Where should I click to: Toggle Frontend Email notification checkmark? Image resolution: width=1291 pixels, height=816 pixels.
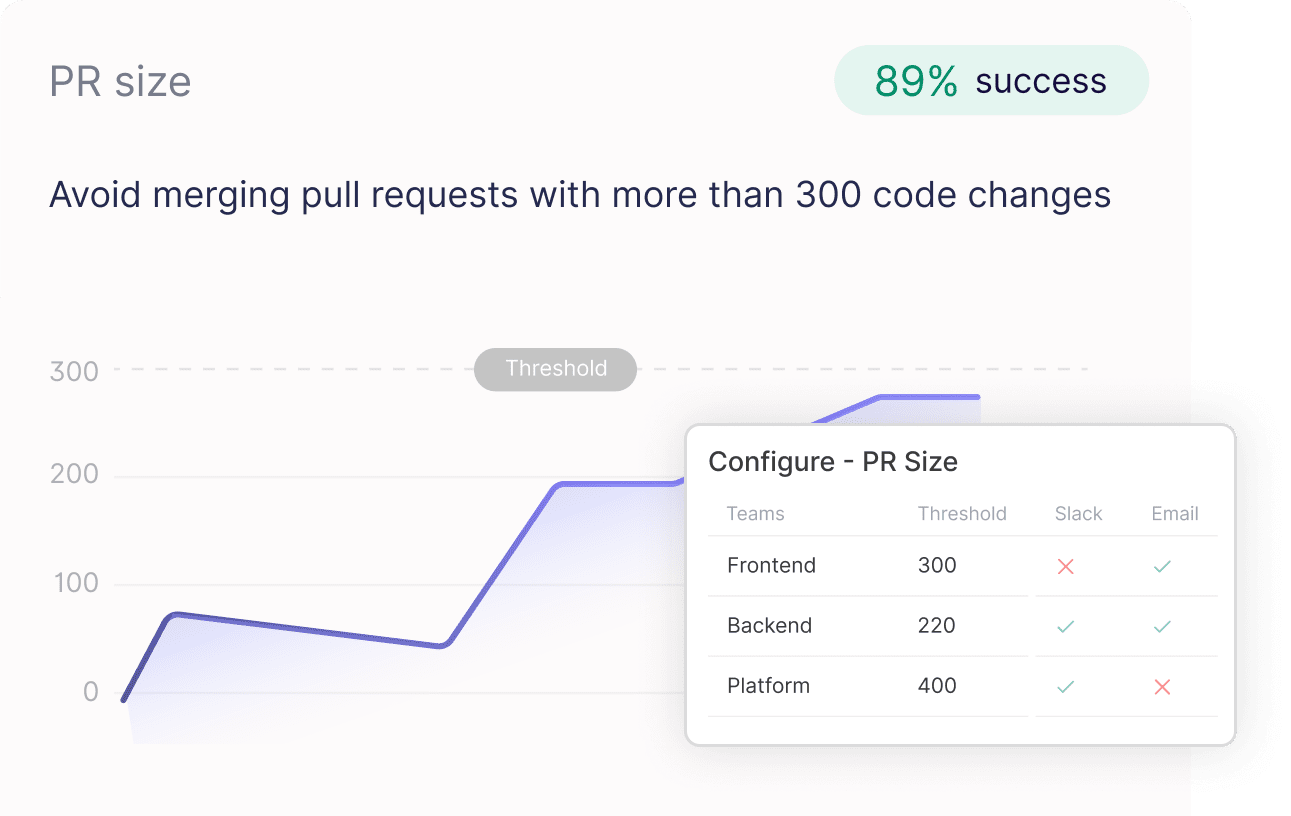pyautogui.click(x=1162, y=567)
